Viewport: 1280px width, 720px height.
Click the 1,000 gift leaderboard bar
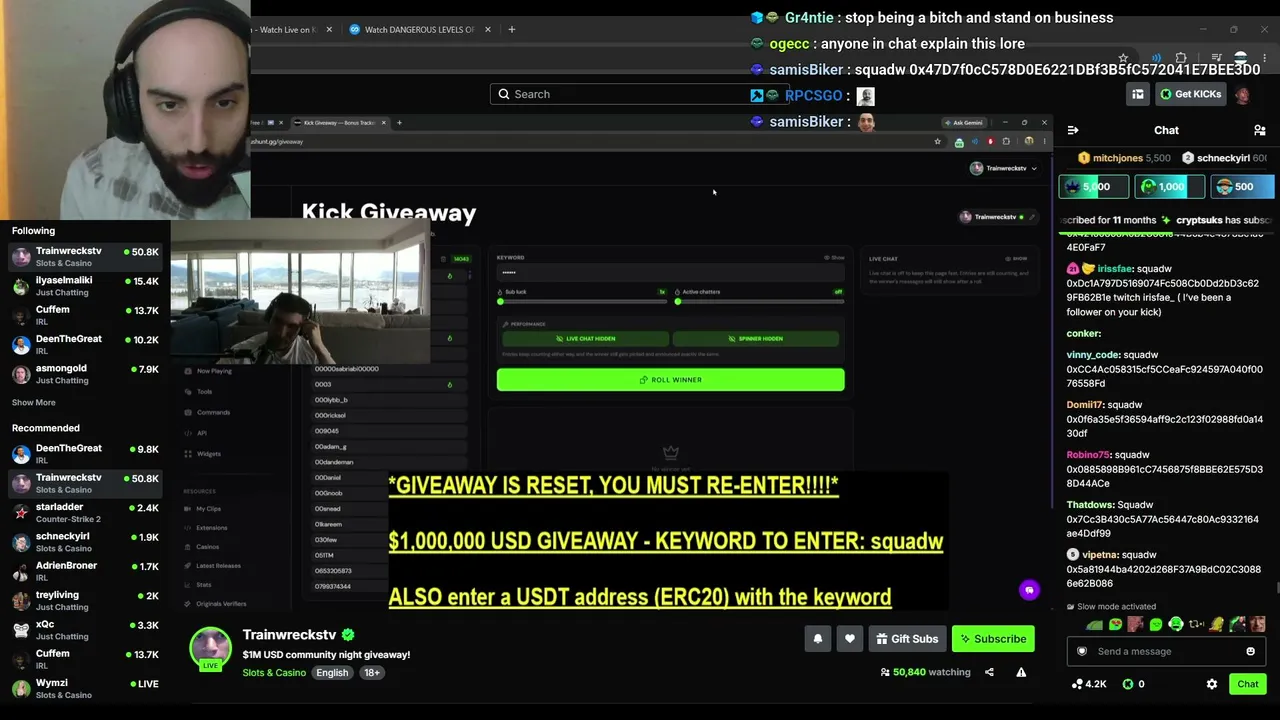coord(1169,187)
